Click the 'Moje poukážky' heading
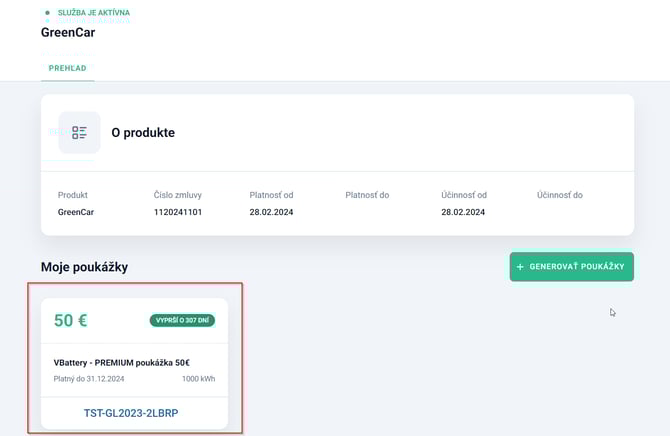Viewport: 670px width, 436px height. click(85, 267)
